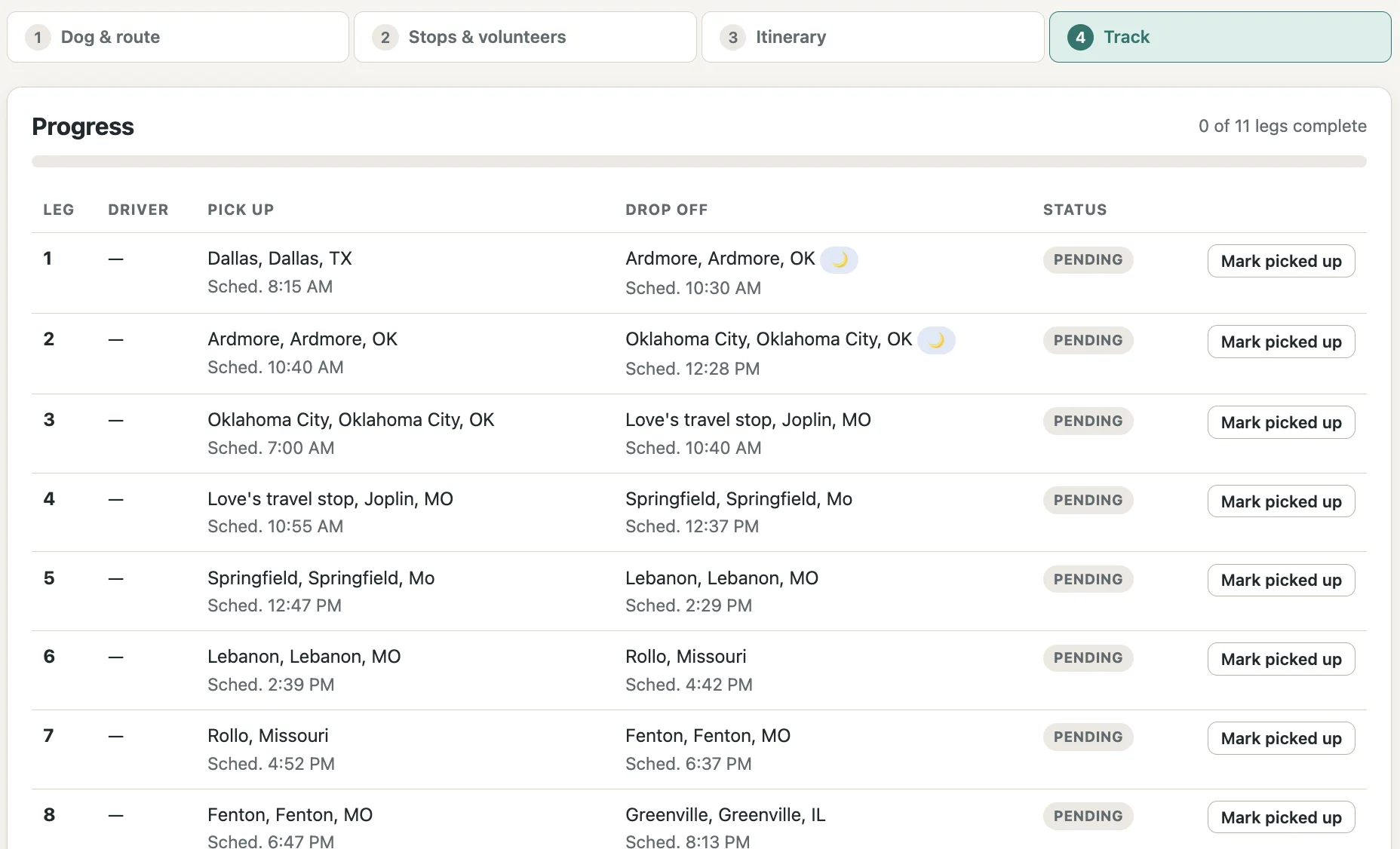This screenshot has width=1400, height=849.
Task: Click 'Sched. 8:15 AM' pickup time
Action: tap(270, 287)
